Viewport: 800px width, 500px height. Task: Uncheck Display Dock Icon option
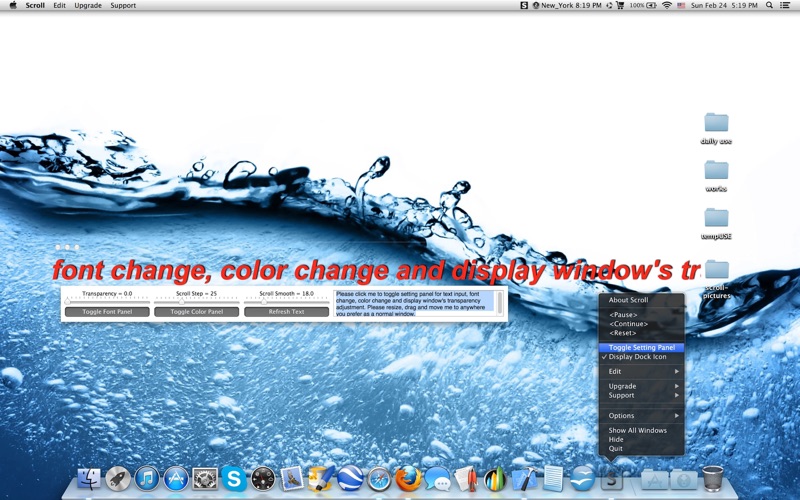637,357
